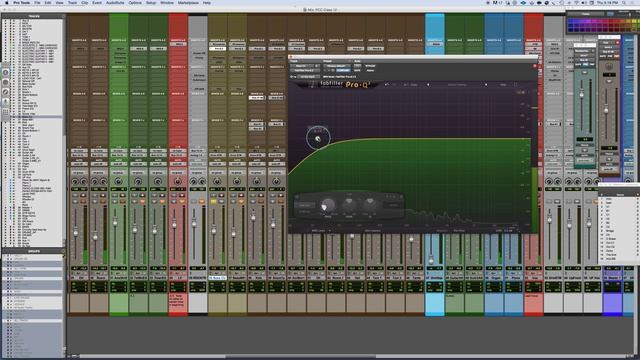Screen dimensions: 640x360
Task: Toggle Mute on the bright green channel strip
Action: click(122, 202)
